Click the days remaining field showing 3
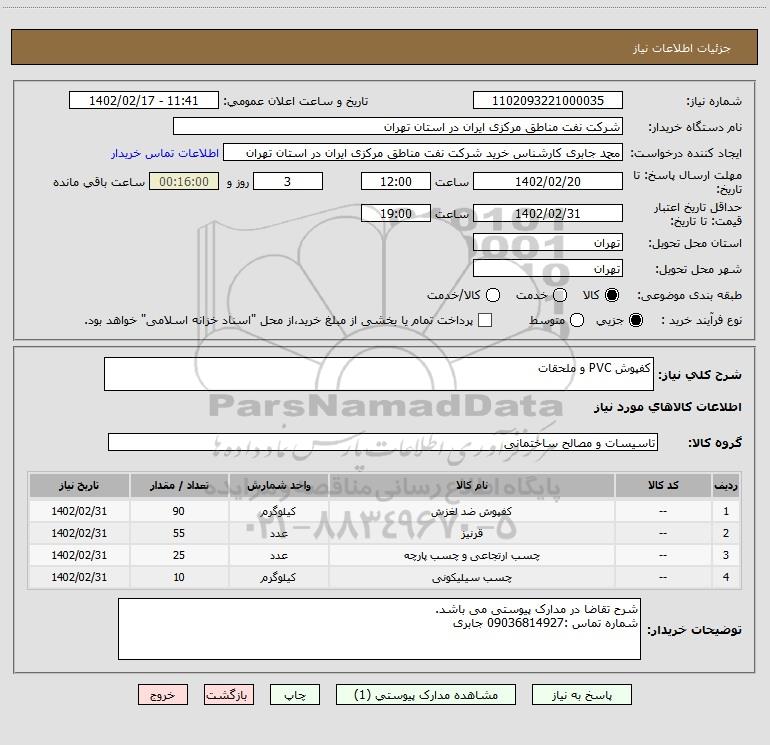Screen dimensions: 770x745 click(x=288, y=181)
